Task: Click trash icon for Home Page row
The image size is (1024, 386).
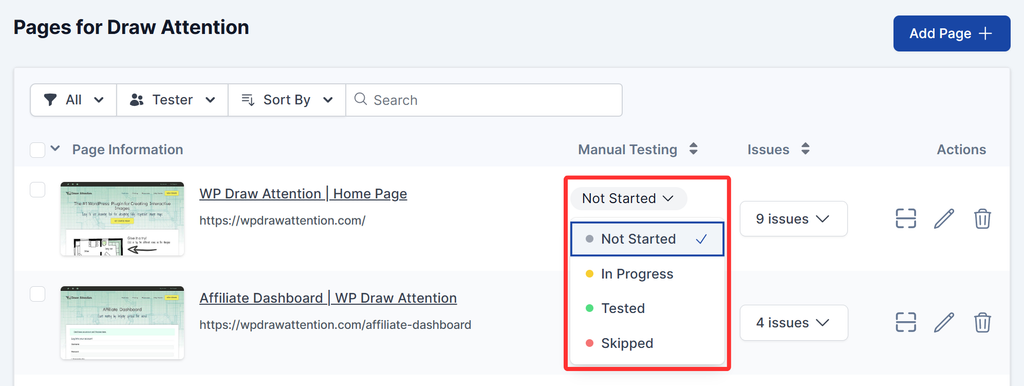Action: click(982, 219)
